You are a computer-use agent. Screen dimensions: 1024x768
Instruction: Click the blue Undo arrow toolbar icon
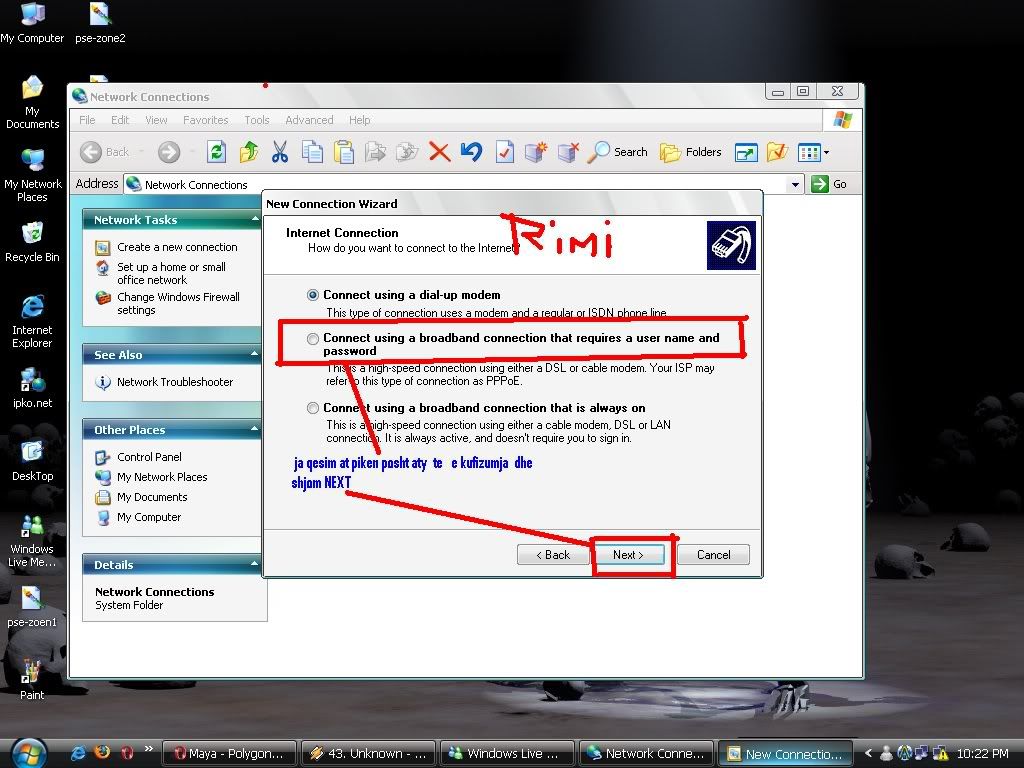click(472, 152)
